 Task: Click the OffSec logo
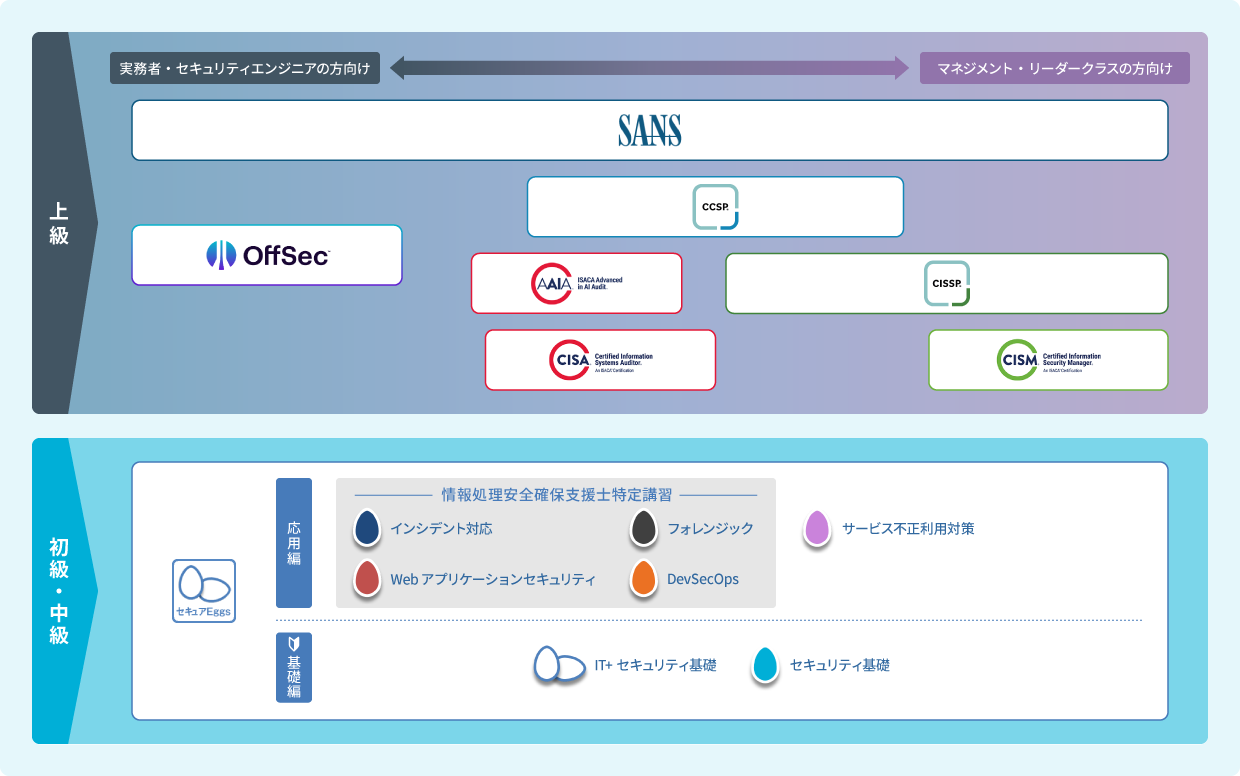pyautogui.click(x=266, y=255)
